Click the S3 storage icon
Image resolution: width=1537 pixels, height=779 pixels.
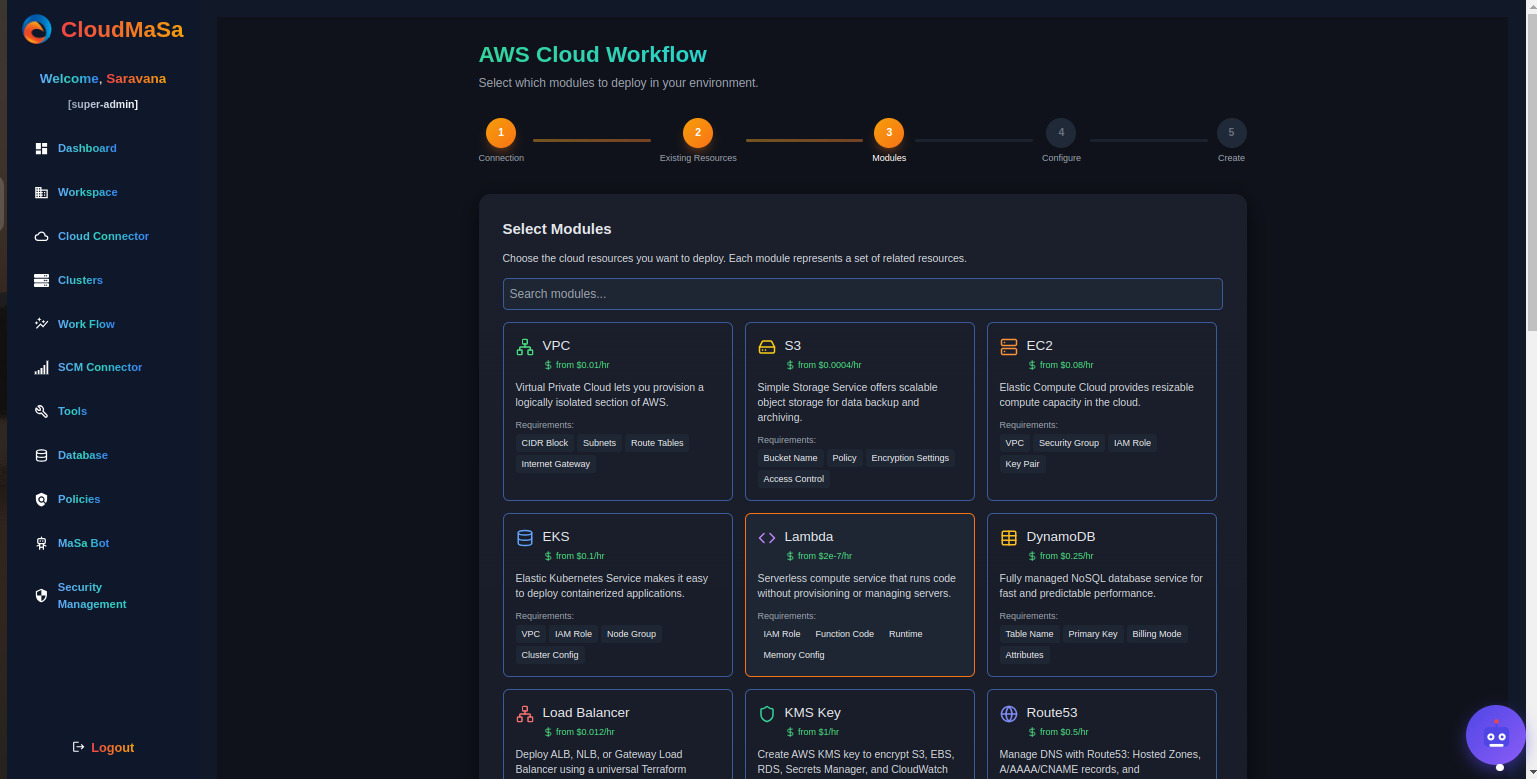(x=767, y=347)
